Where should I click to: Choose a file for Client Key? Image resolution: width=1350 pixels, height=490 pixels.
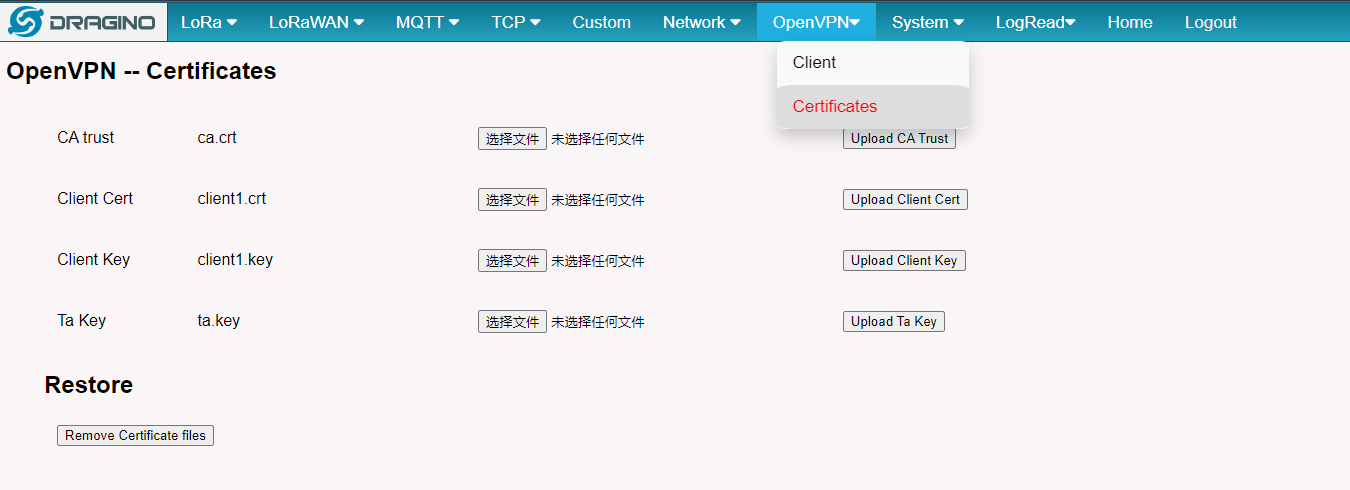(512, 261)
